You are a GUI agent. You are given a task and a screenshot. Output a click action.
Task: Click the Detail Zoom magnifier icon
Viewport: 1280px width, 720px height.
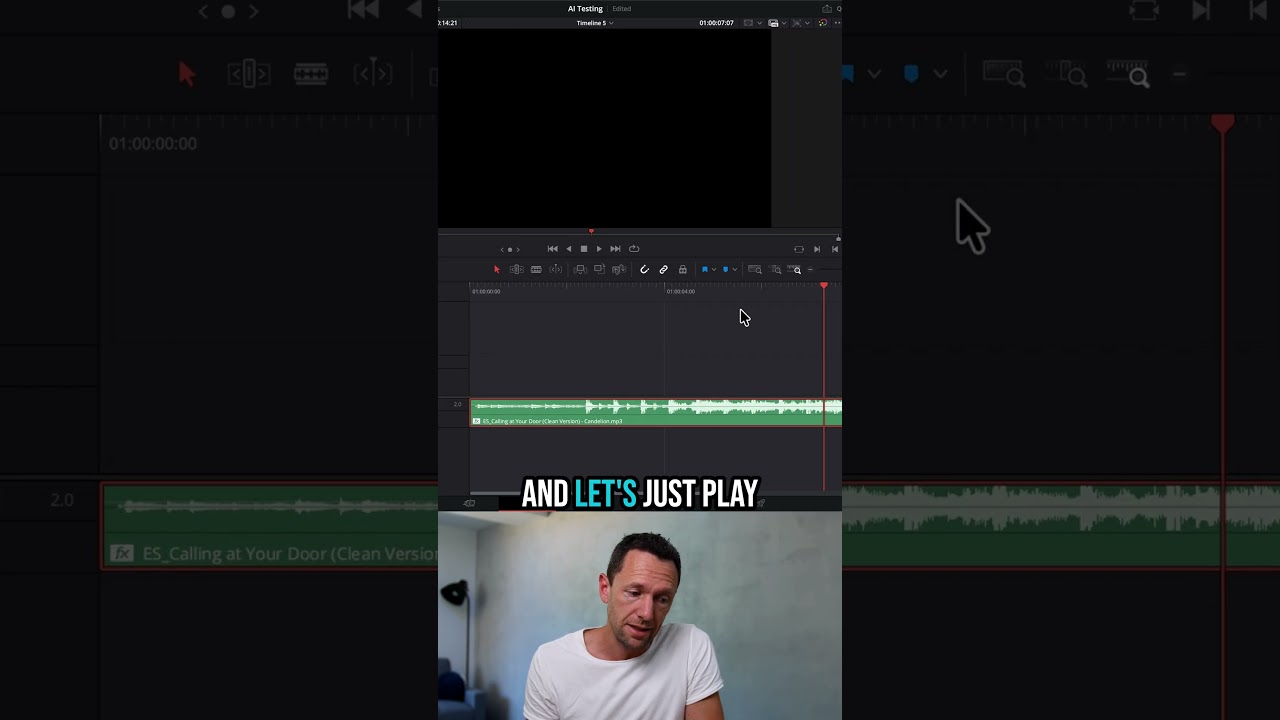(x=776, y=270)
